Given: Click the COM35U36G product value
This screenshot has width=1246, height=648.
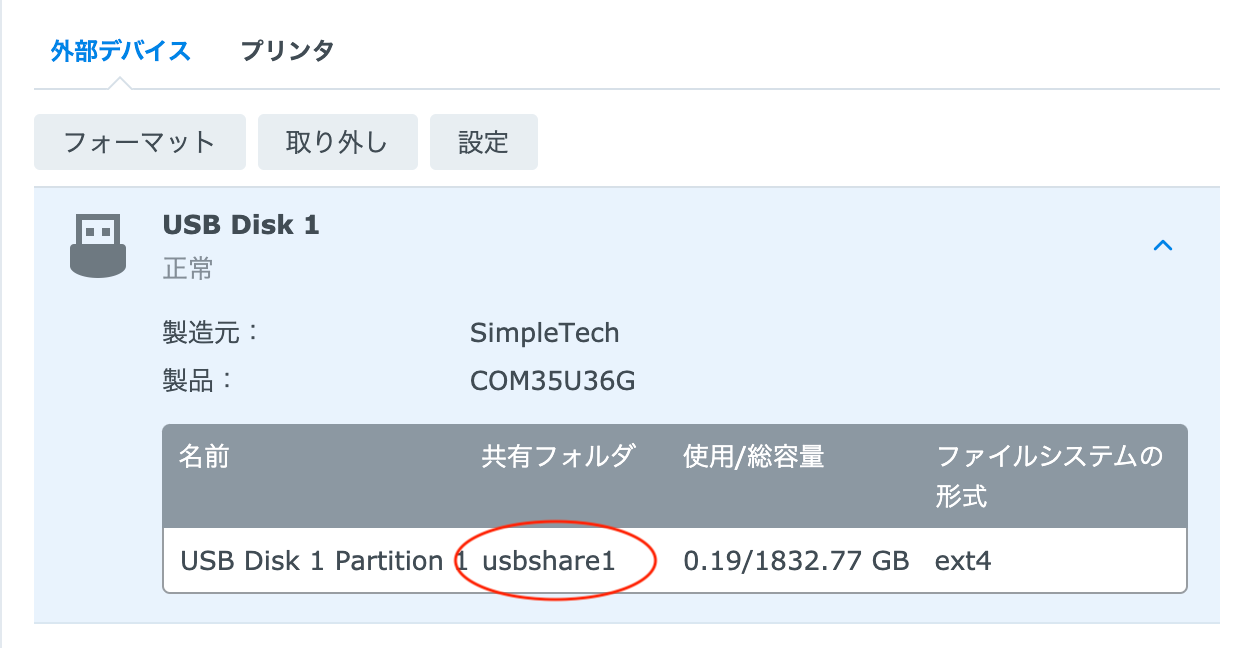Looking at the screenshot, I should (x=553, y=381).
